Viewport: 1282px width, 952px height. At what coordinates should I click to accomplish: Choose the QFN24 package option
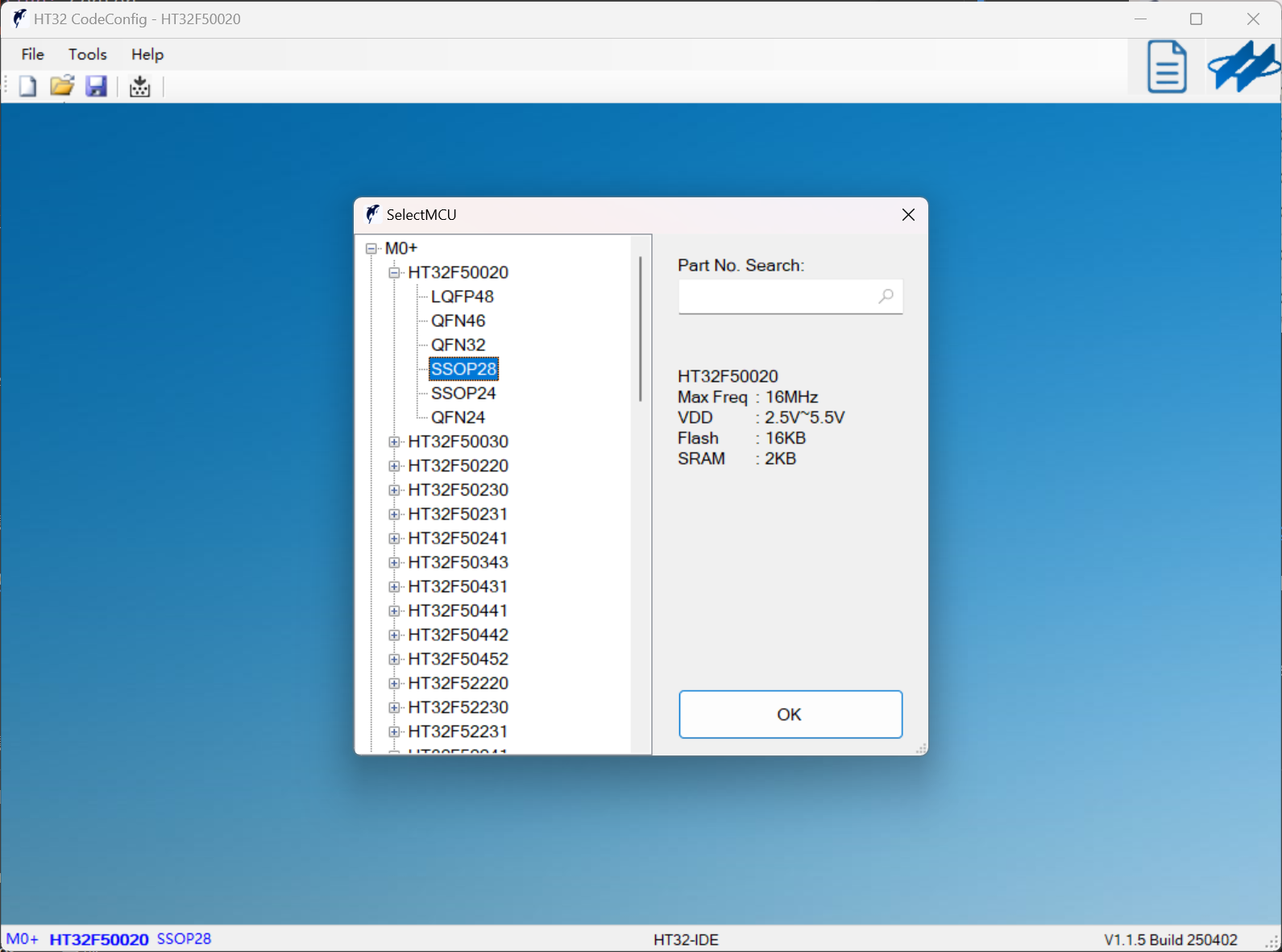[x=458, y=417]
